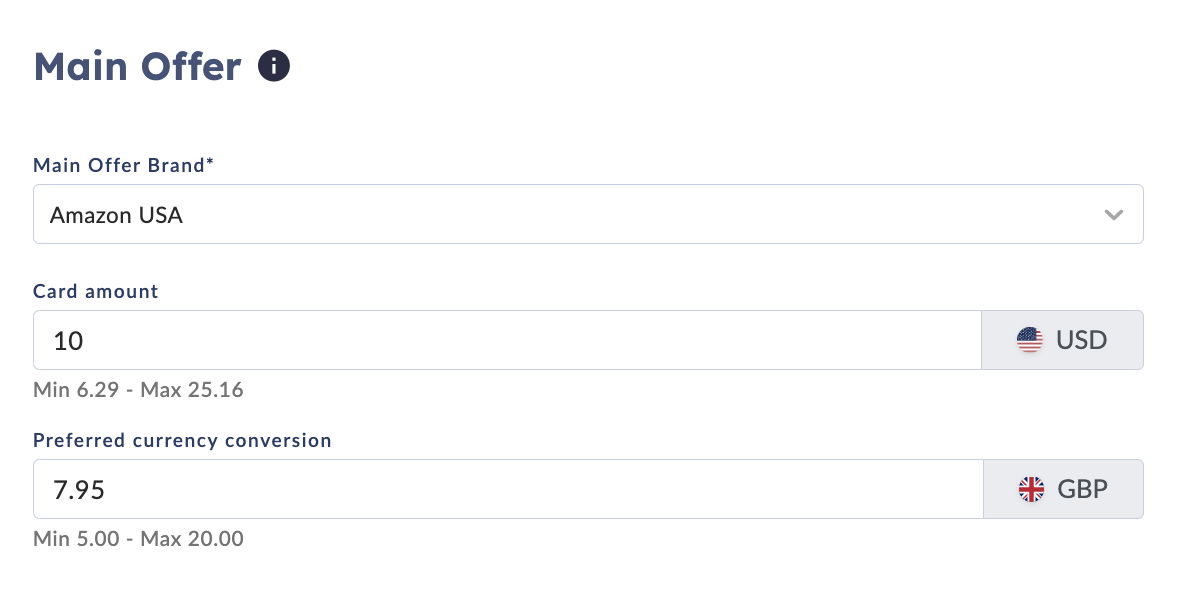Click the Min 5.00 - Max 20.00 hint
Image resolution: width=1202 pixels, height=608 pixels.
tap(138, 539)
